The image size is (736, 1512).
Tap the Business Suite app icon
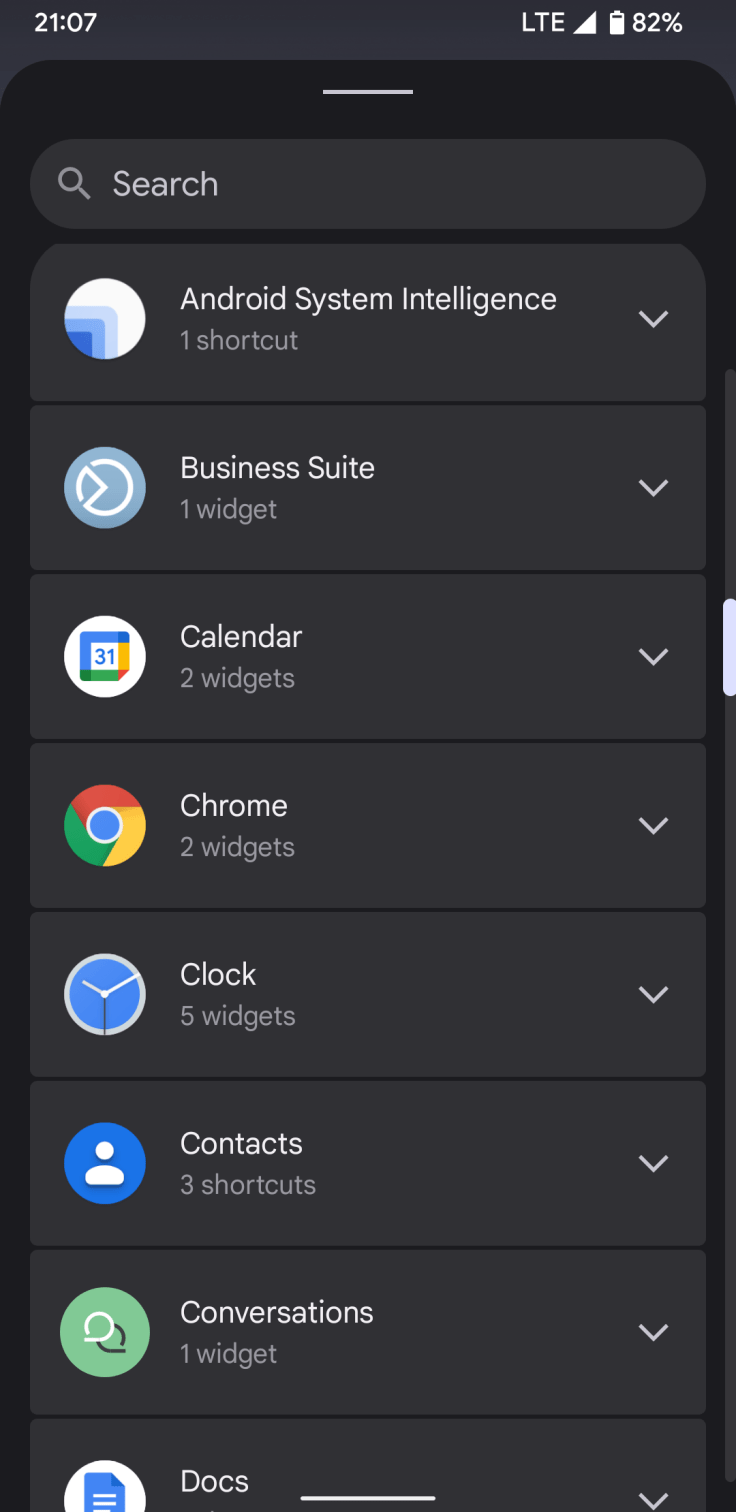[x=105, y=488]
